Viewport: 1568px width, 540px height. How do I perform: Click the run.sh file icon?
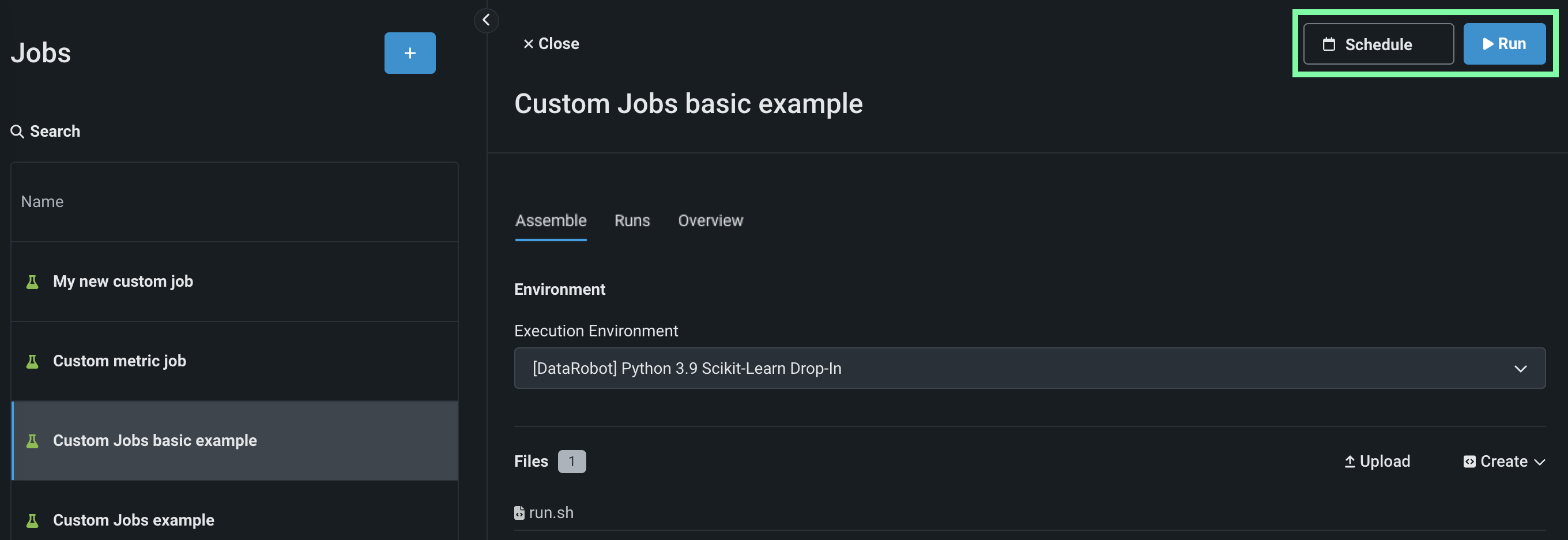pyautogui.click(x=519, y=513)
